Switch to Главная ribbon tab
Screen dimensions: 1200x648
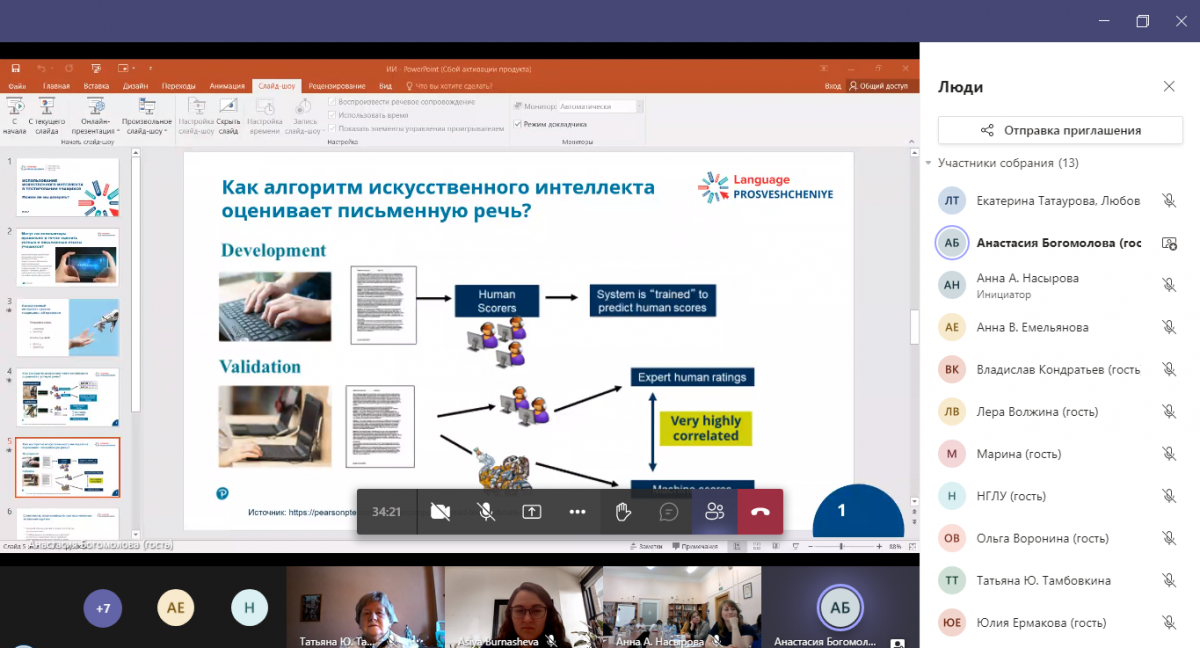point(56,86)
